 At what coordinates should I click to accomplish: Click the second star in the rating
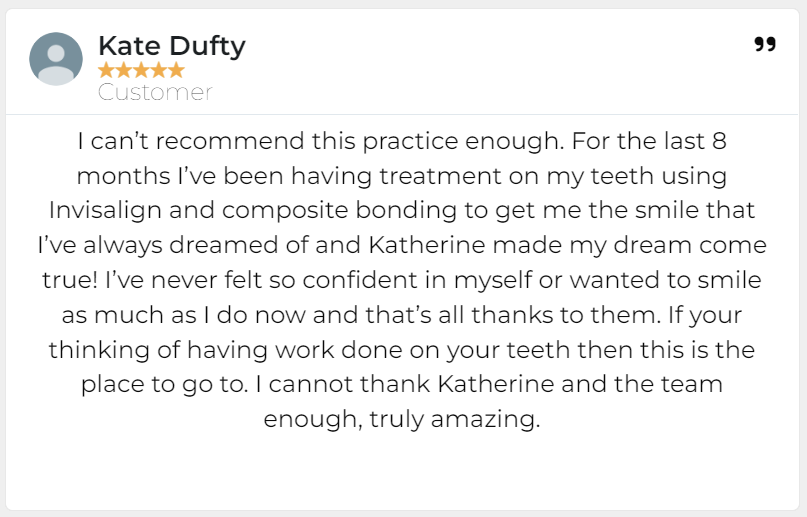(123, 70)
